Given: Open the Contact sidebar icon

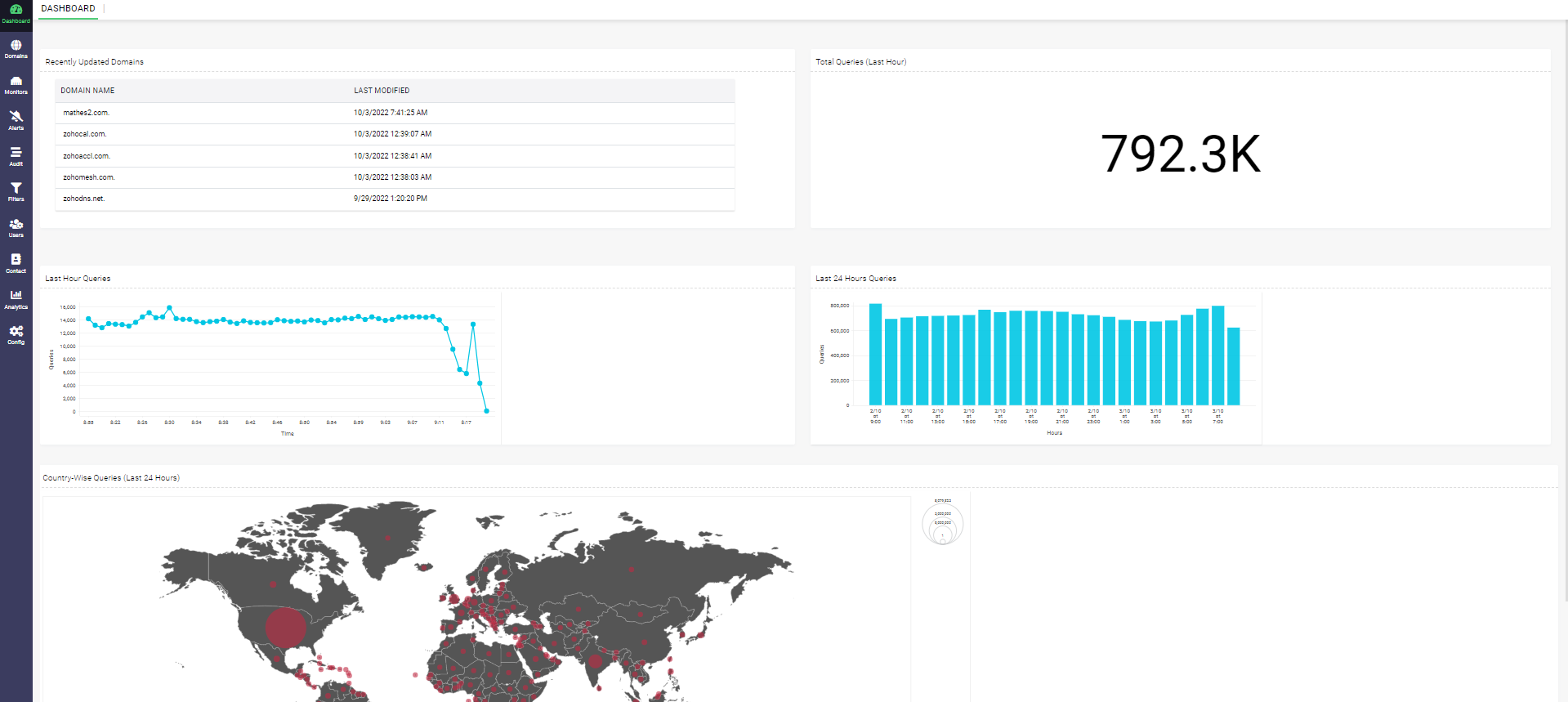Looking at the screenshot, I should point(16,263).
